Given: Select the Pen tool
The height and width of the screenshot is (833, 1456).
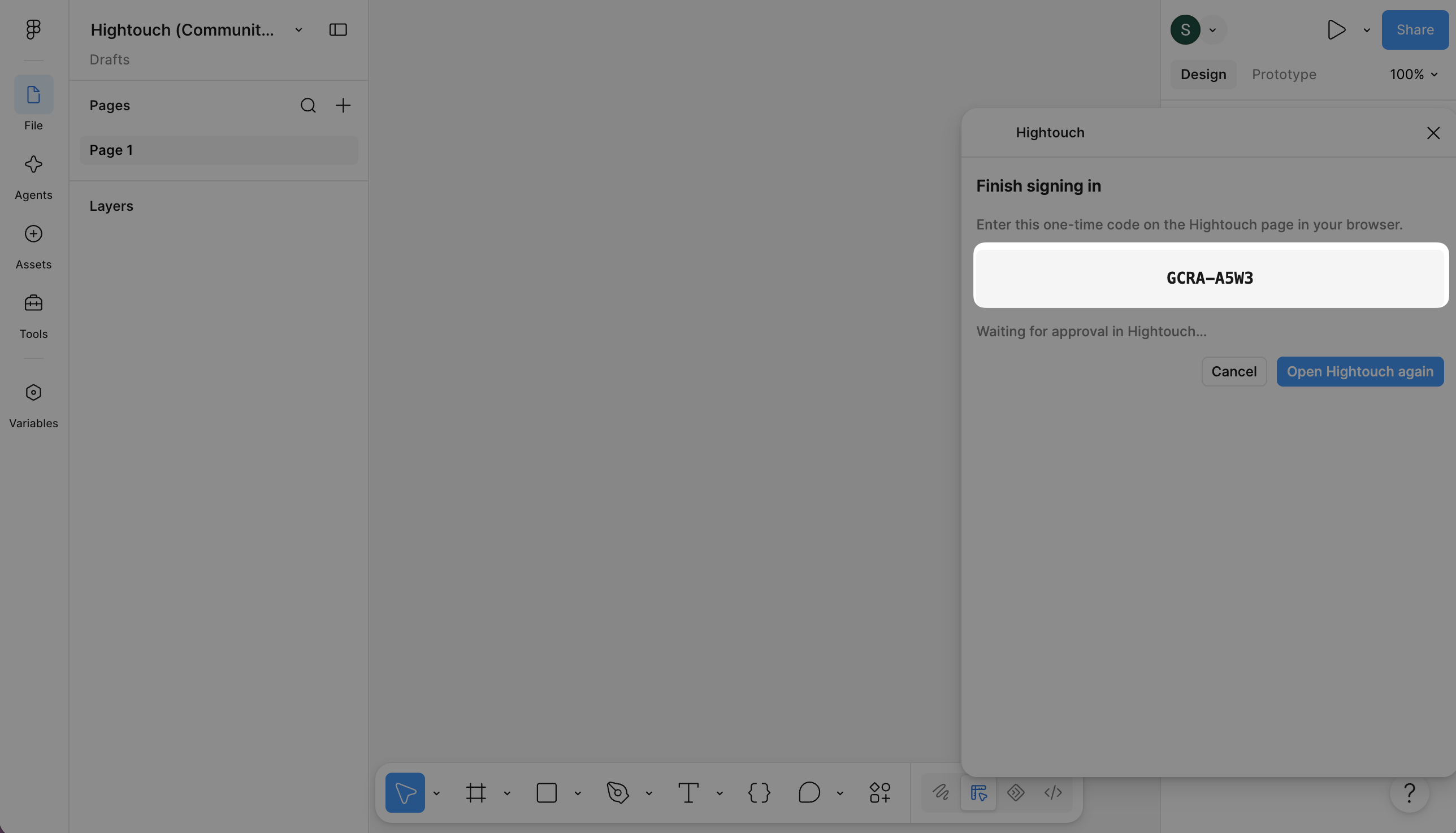Looking at the screenshot, I should 618,793.
